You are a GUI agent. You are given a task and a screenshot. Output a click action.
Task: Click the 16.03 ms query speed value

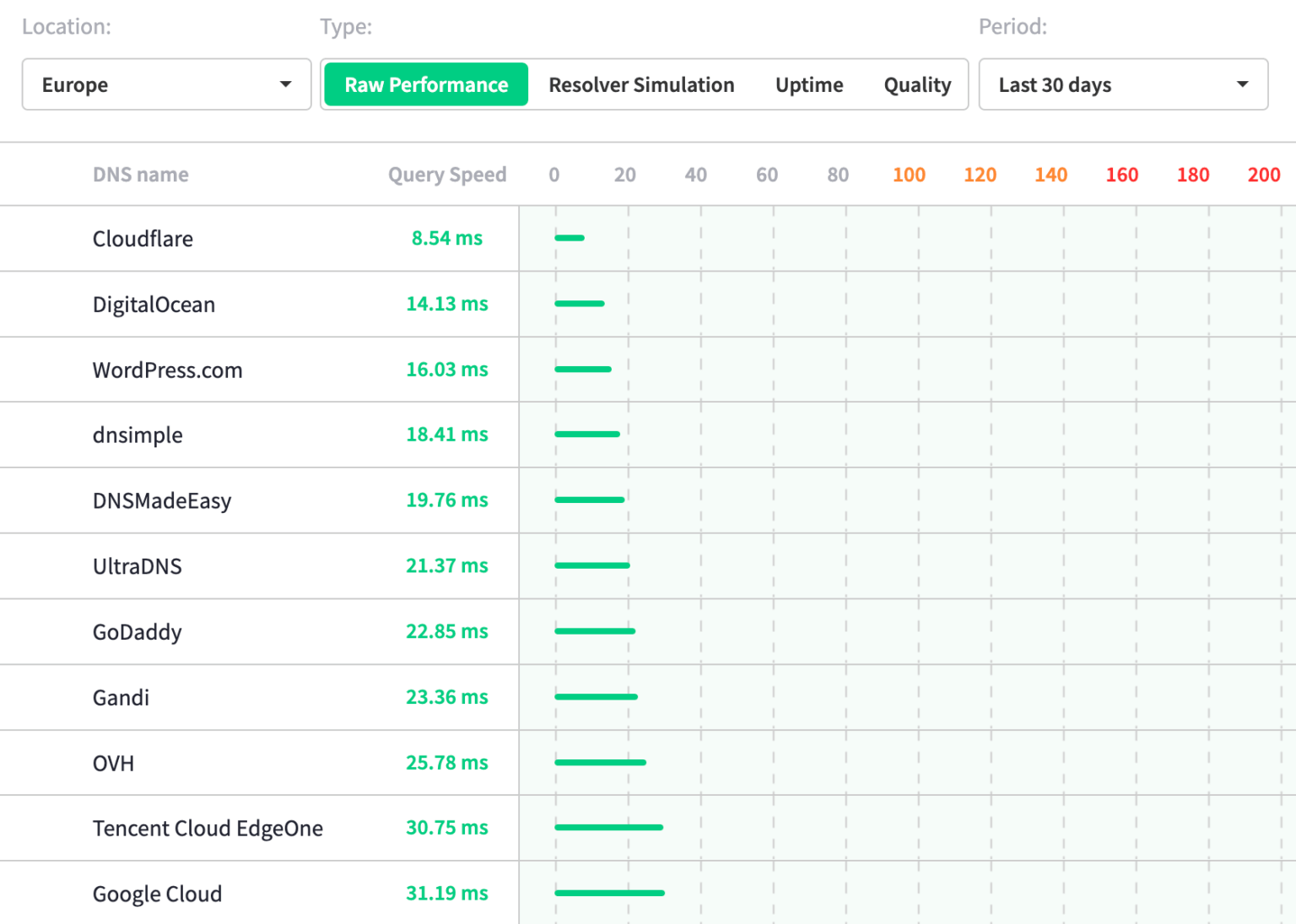point(447,370)
